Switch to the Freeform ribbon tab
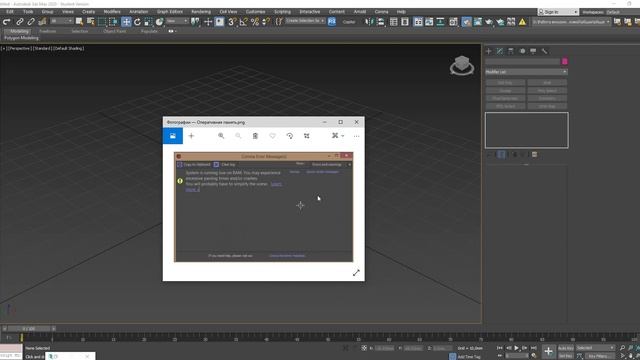 tap(48, 31)
